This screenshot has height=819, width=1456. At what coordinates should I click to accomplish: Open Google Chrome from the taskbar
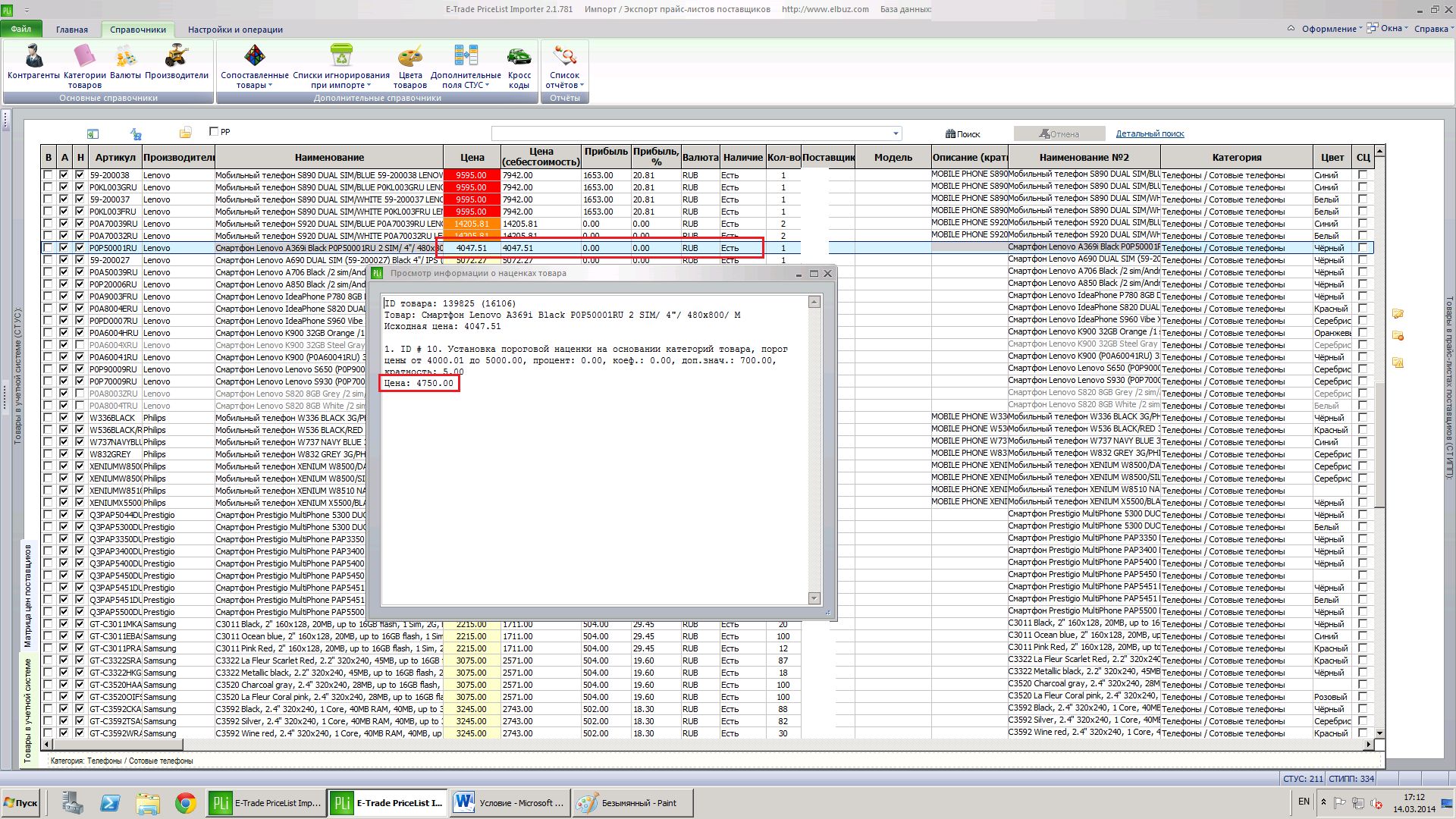coord(185,803)
